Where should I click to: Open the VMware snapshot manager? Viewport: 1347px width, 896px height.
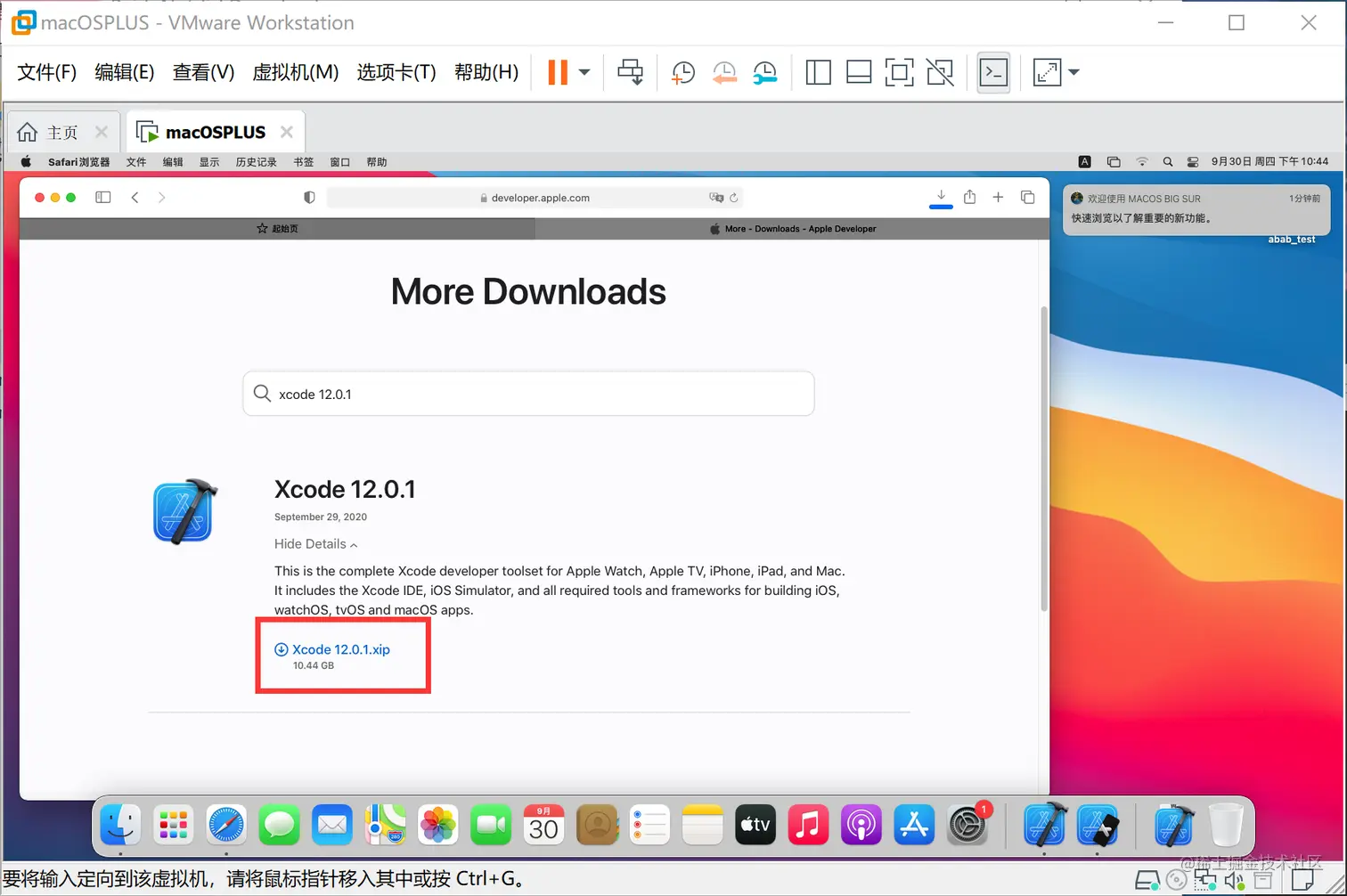click(x=764, y=72)
